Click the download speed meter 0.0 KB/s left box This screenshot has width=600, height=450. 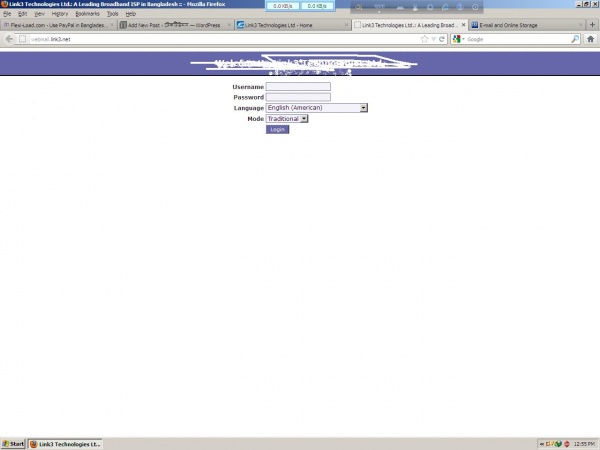[x=283, y=6]
